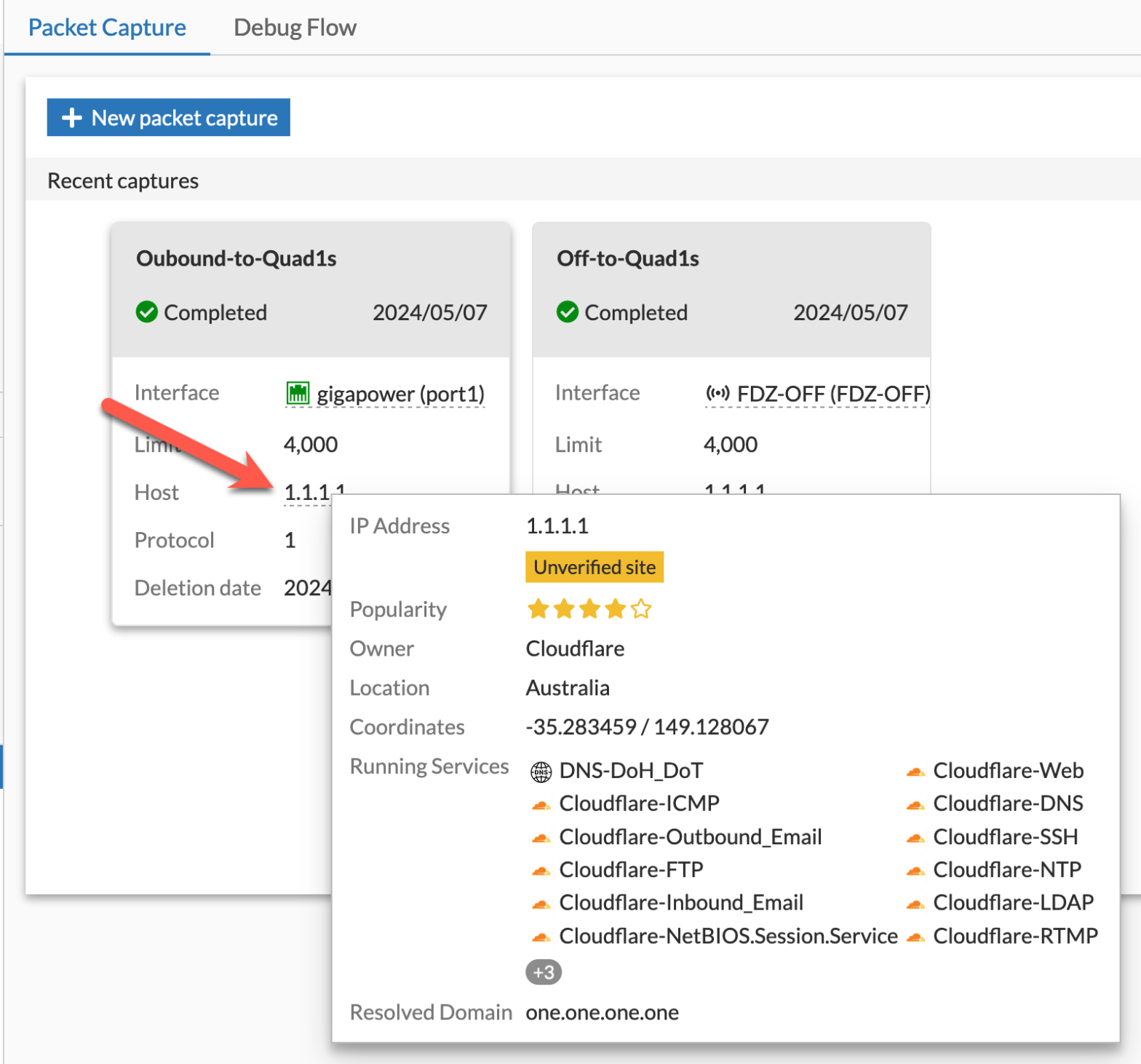The image size is (1141, 1064).
Task: Click the Cloudflare-FTP service icon
Action: (x=541, y=871)
